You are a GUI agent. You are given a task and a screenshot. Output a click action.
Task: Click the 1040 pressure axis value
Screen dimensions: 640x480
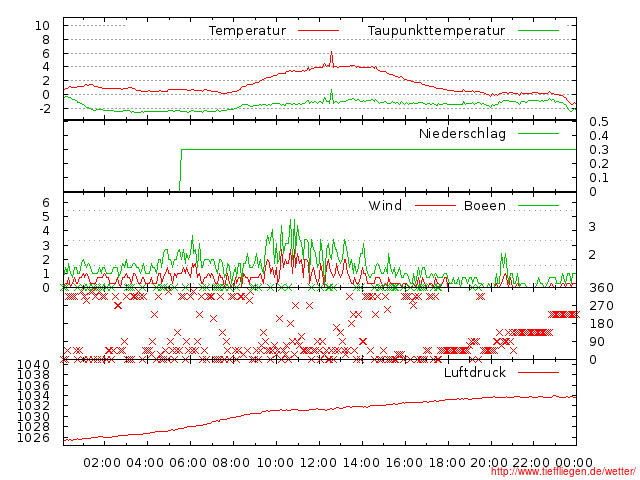(33, 365)
